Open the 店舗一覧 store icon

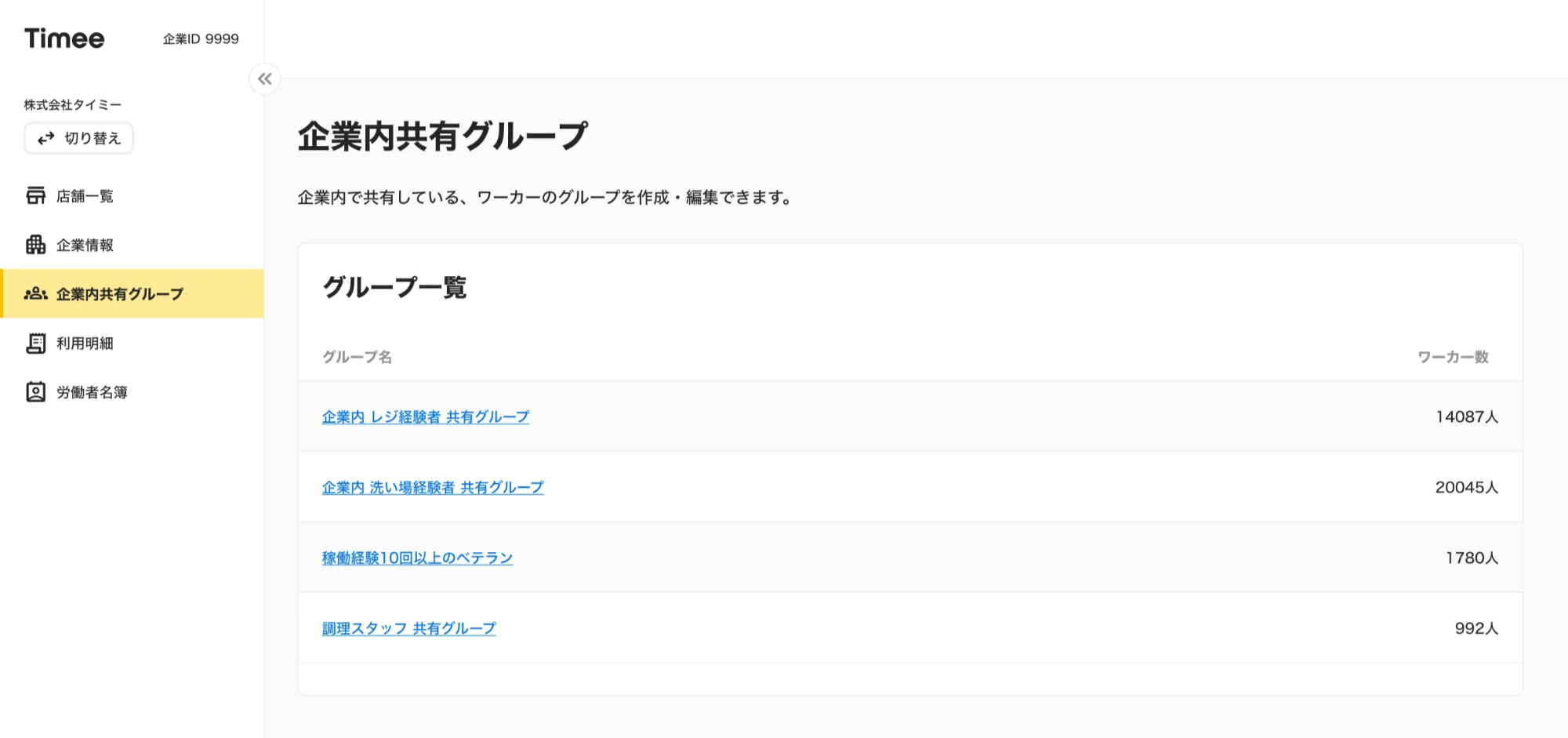coord(35,195)
